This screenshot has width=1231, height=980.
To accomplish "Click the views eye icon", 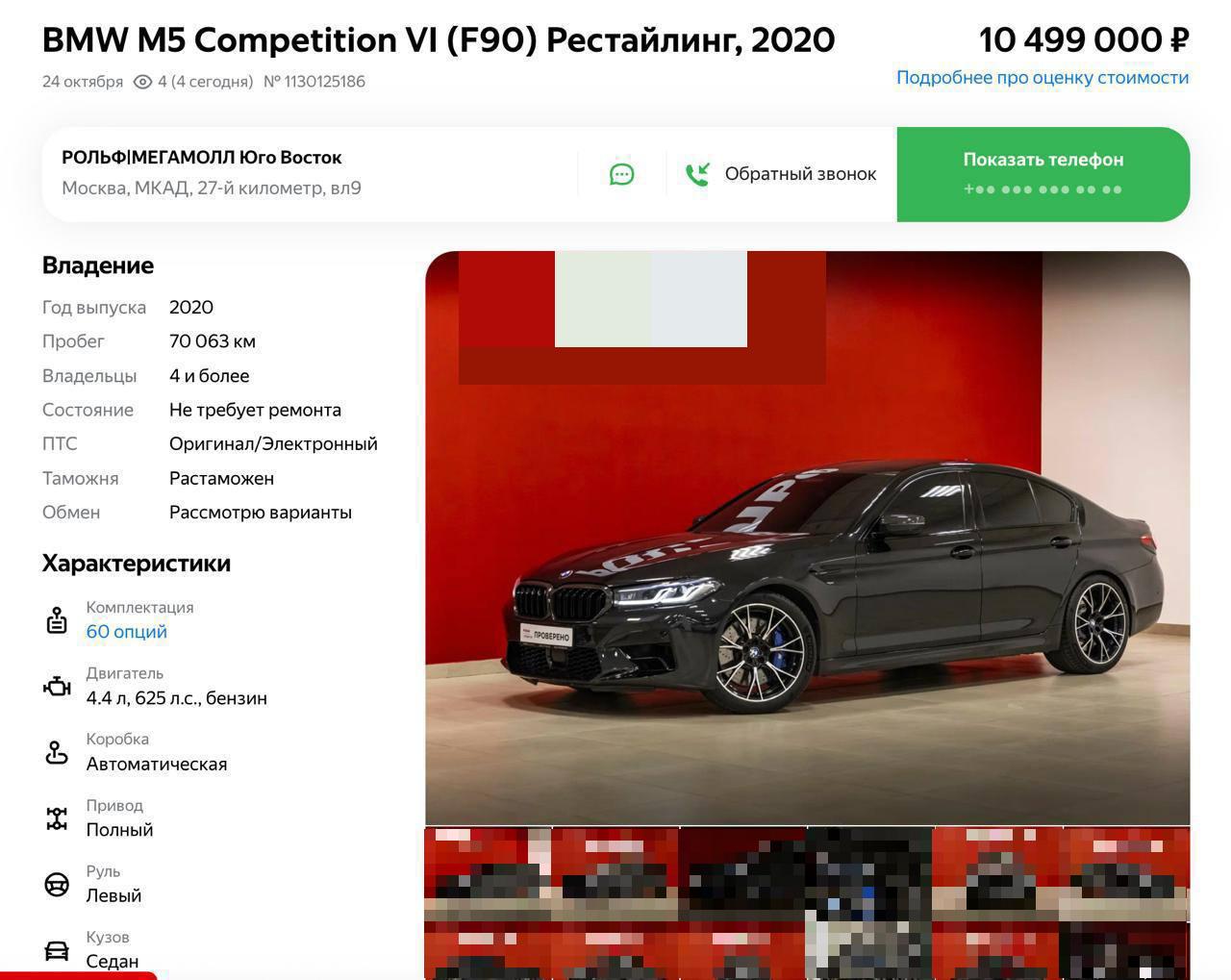I will (142, 82).
